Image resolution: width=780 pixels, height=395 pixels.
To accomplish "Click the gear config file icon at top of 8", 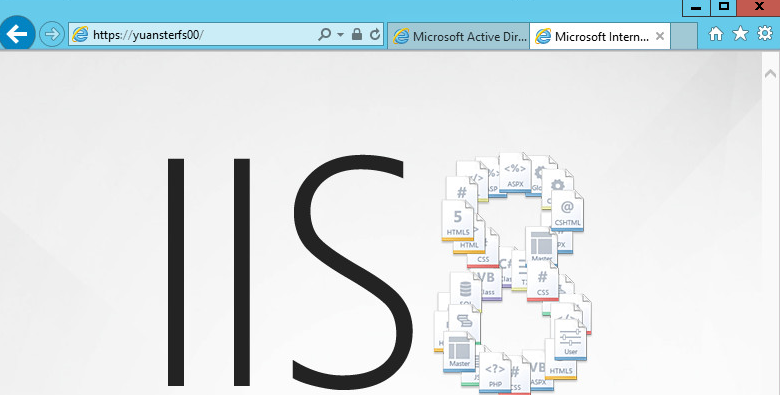I will [x=557, y=189].
